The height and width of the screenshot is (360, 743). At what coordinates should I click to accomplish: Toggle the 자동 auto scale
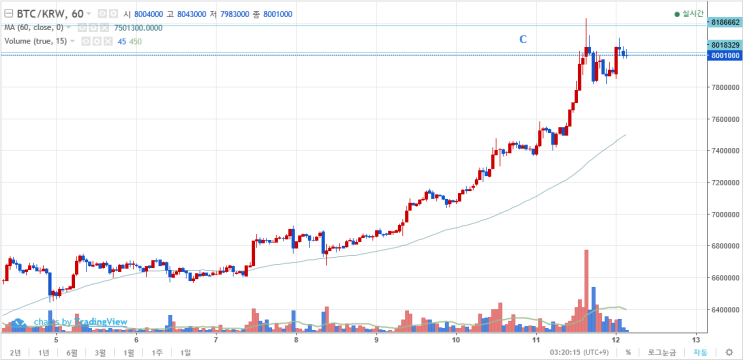pos(700,352)
